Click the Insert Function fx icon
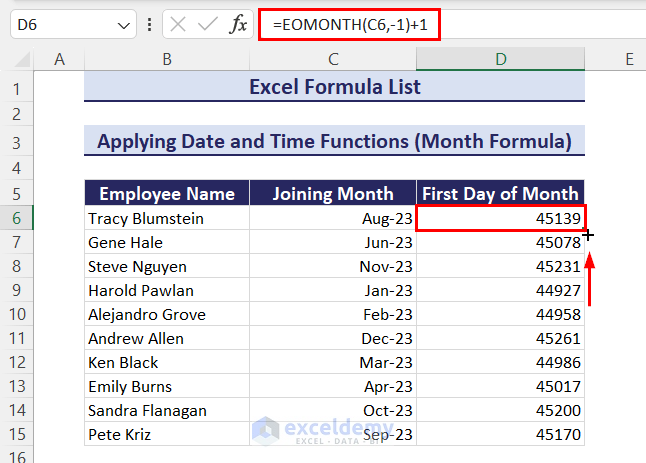 tap(238, 24)
